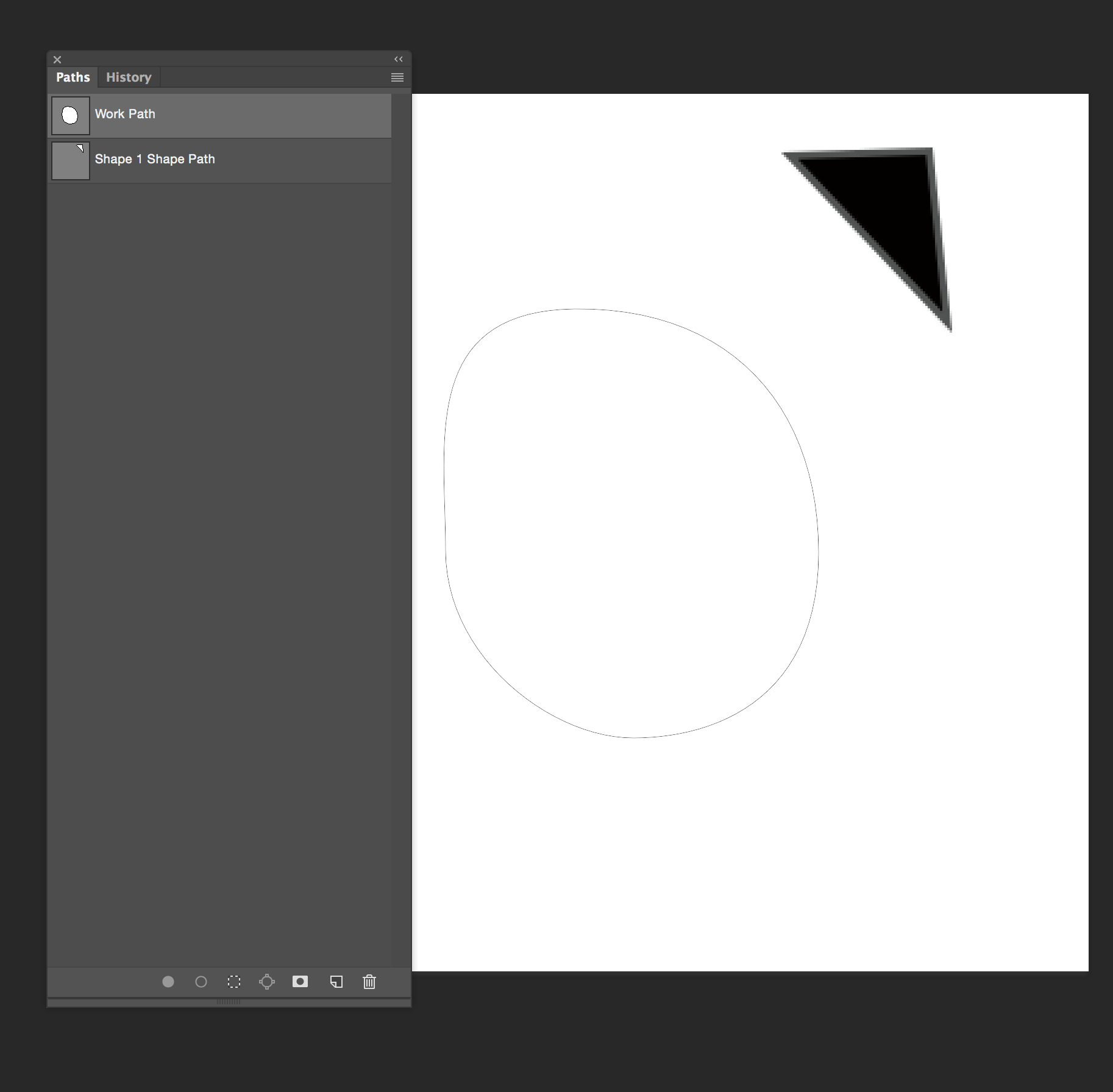Stroke the path with the brush
The image size is (1113, 1092).
click(202, 982)
